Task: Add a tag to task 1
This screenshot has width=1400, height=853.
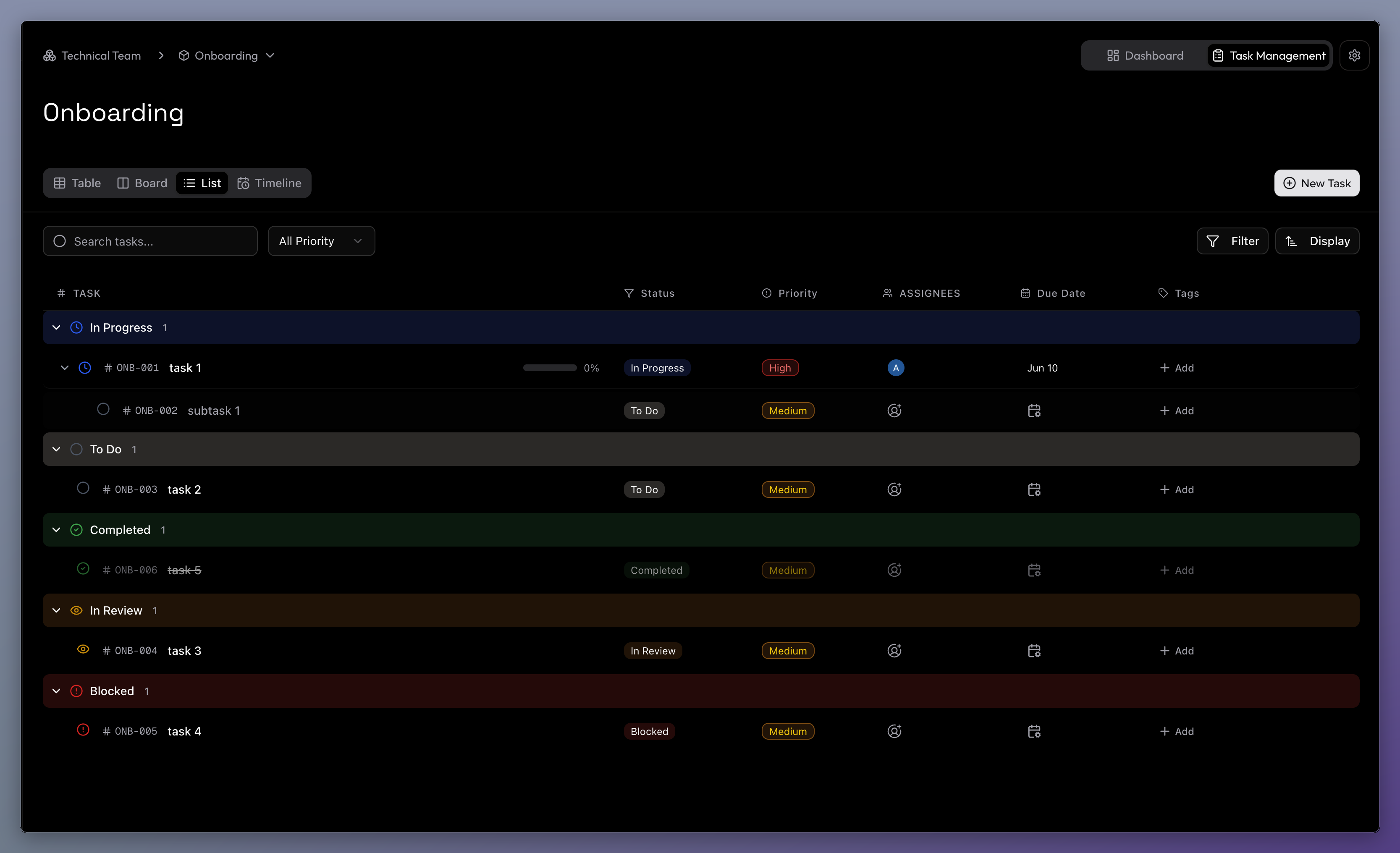Action: (1177, 368)
